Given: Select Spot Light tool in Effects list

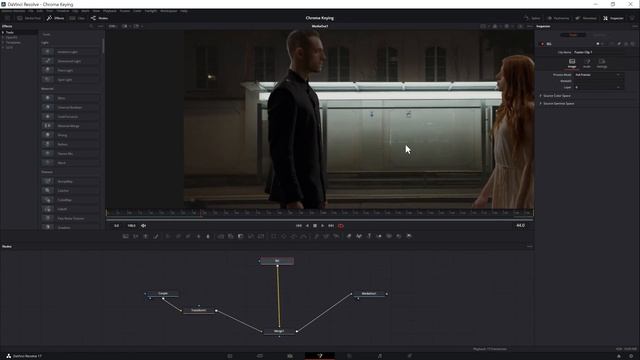Looking at the screenshot, I should click(71, 80).
